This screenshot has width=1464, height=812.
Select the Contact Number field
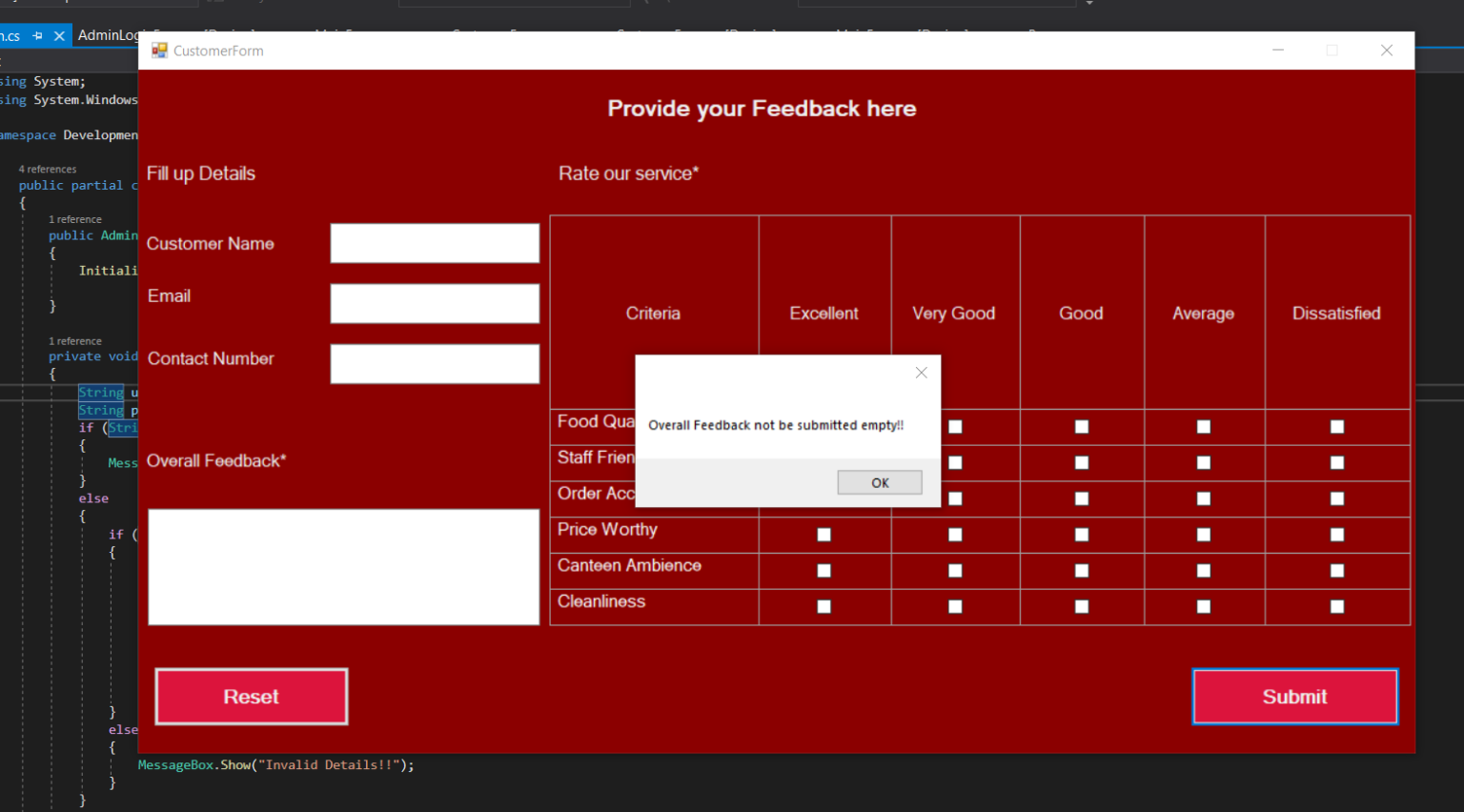tap(435, 364)
